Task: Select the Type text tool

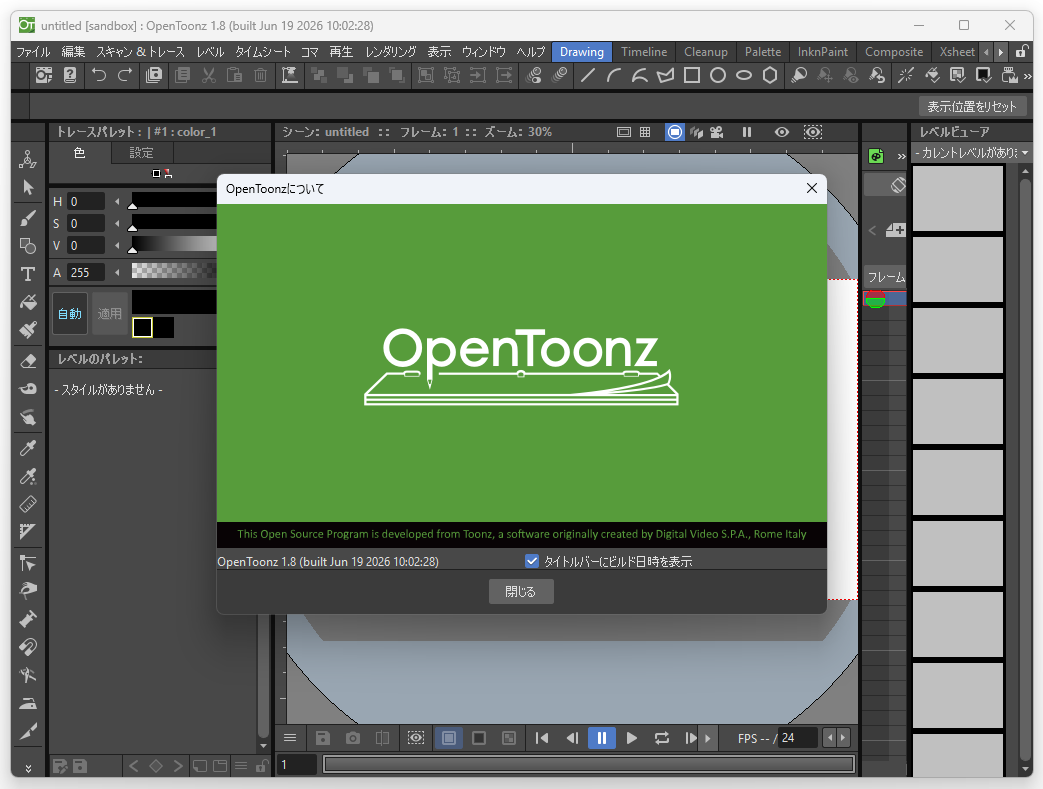Action: pos(27,273)
